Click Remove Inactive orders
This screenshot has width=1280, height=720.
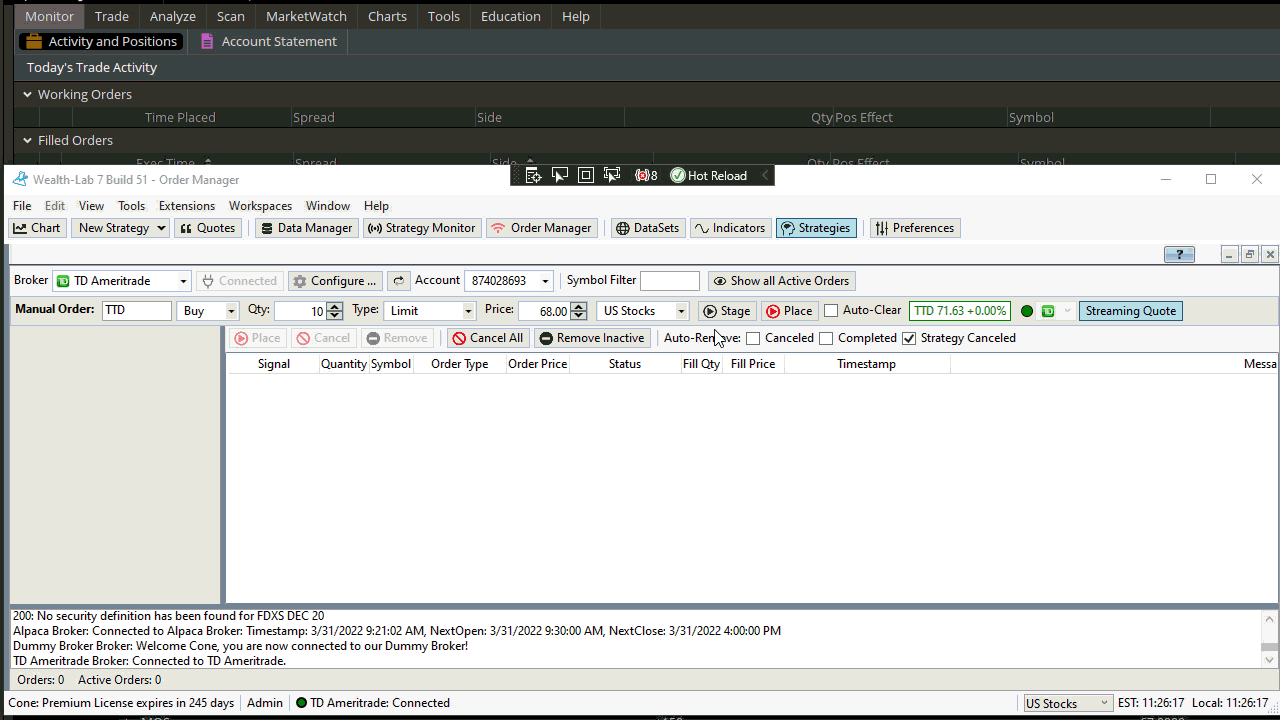point(592,338)
